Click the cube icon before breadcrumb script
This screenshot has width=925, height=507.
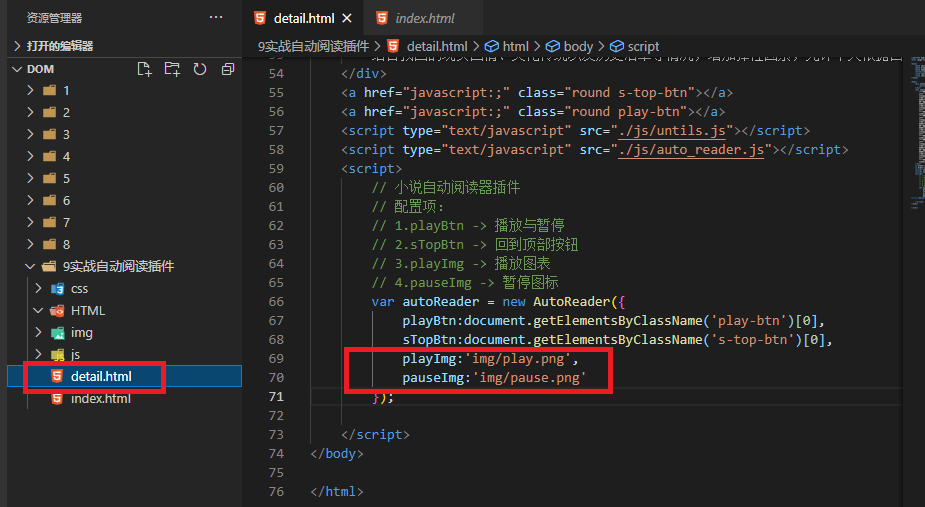pos(616,46)
